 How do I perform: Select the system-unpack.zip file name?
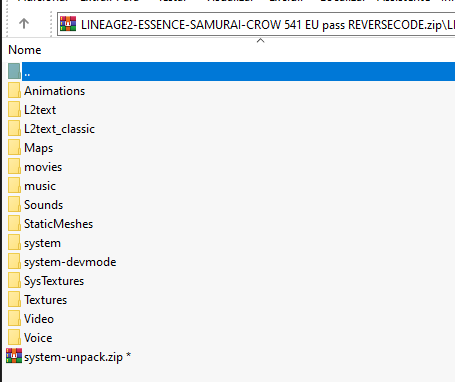pyautogui.click(x=77, y=357)
